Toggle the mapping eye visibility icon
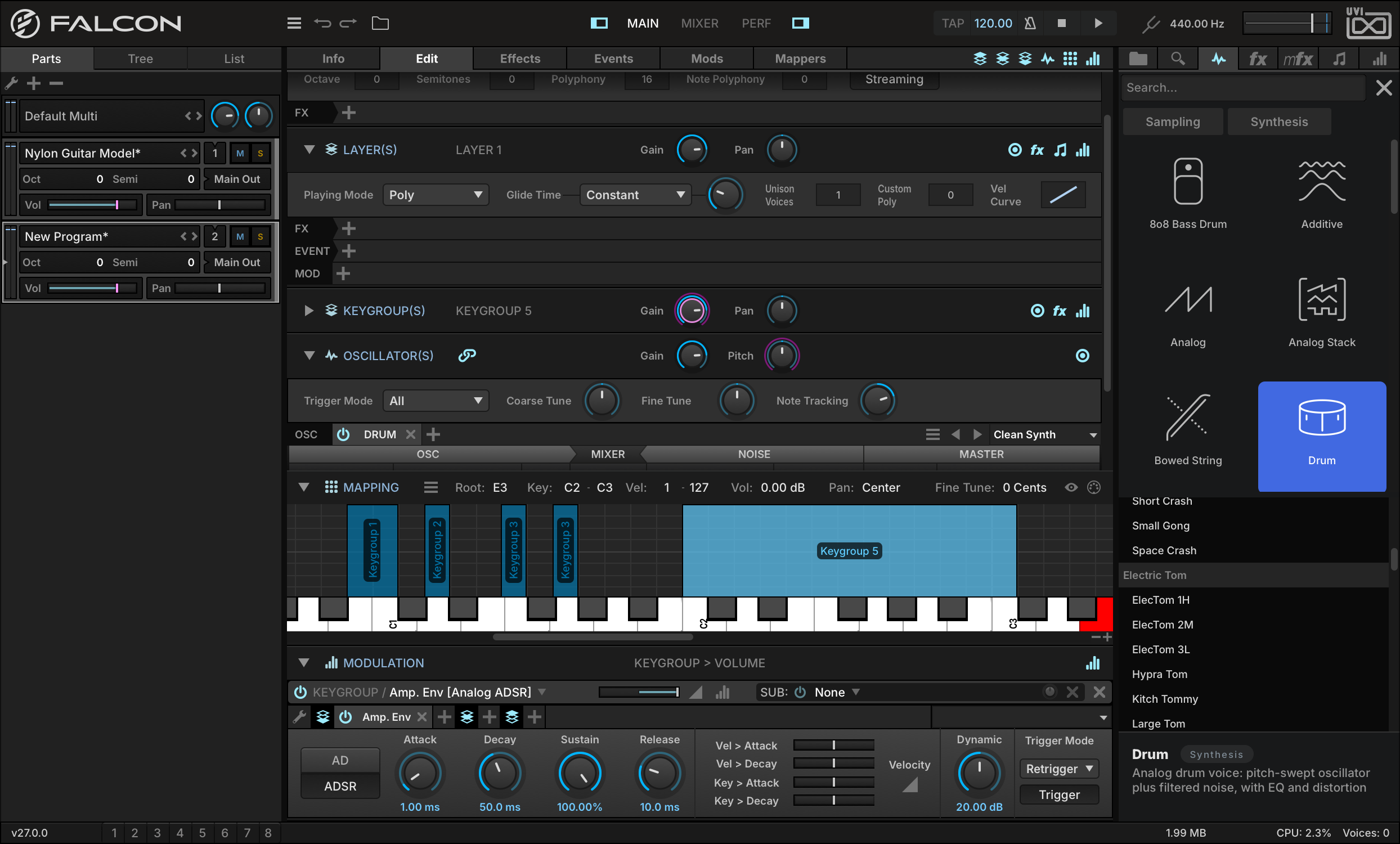This screenshot has height=844, width=1400. pos(1071,487)
